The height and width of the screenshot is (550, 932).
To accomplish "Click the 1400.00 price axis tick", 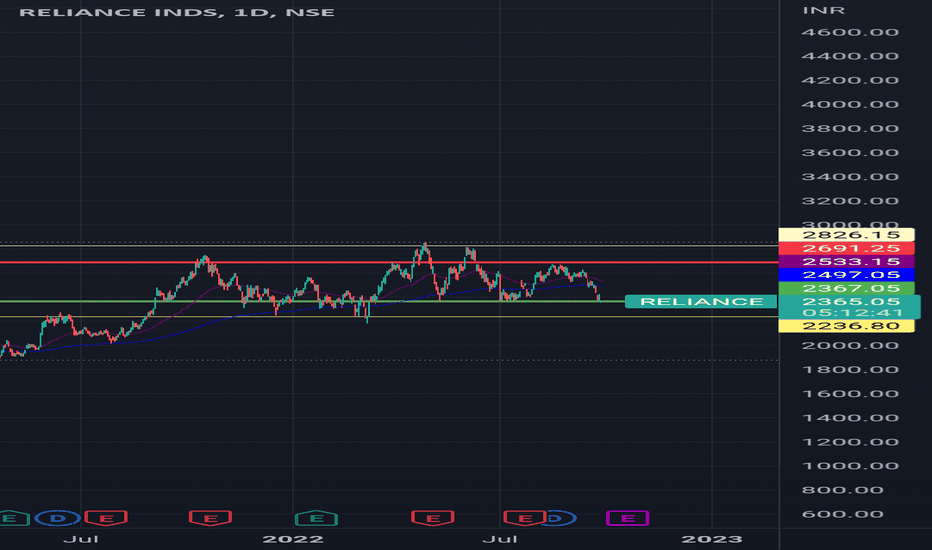I will point(850,418).
